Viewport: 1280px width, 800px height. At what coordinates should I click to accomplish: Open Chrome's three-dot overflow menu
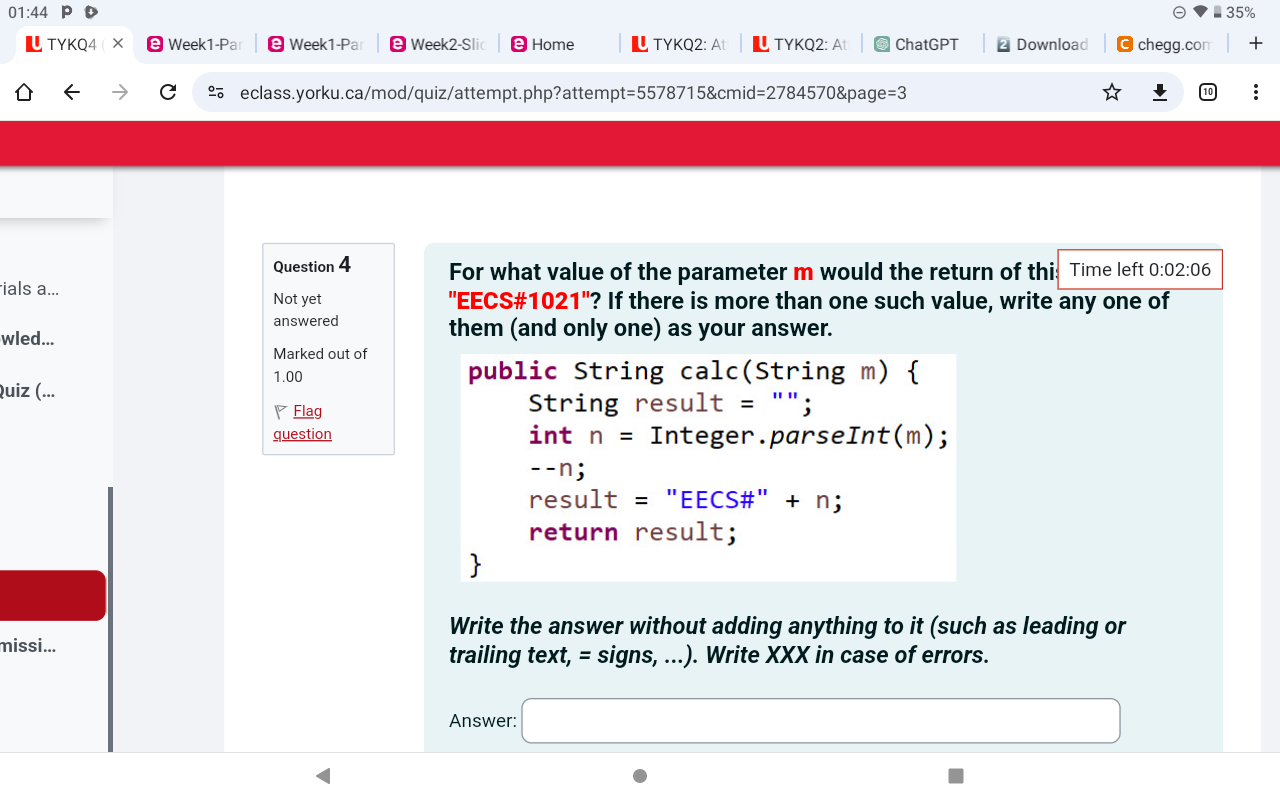point(1256,92)
